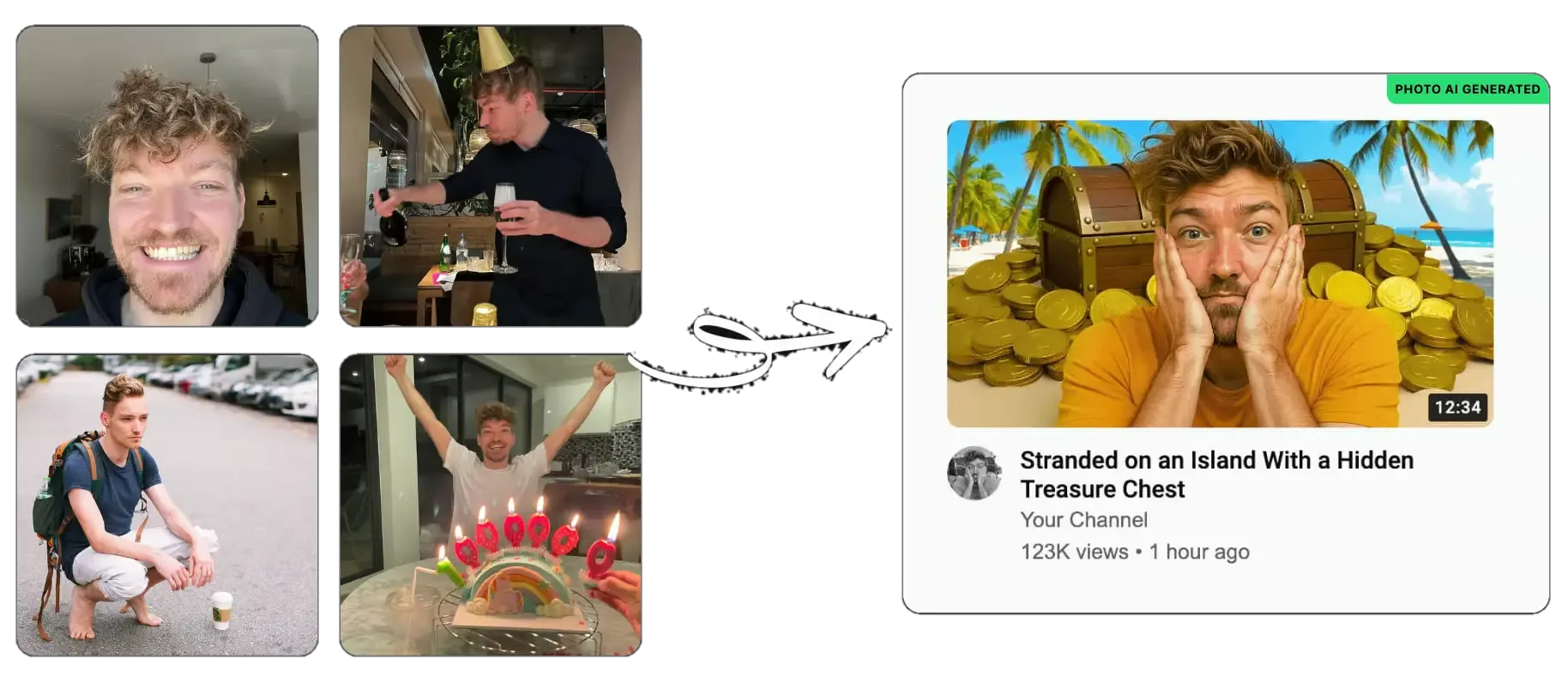Click the coffee cup on the road
Viewport: 1568px width, 683px height.
(x=222, y=609)
